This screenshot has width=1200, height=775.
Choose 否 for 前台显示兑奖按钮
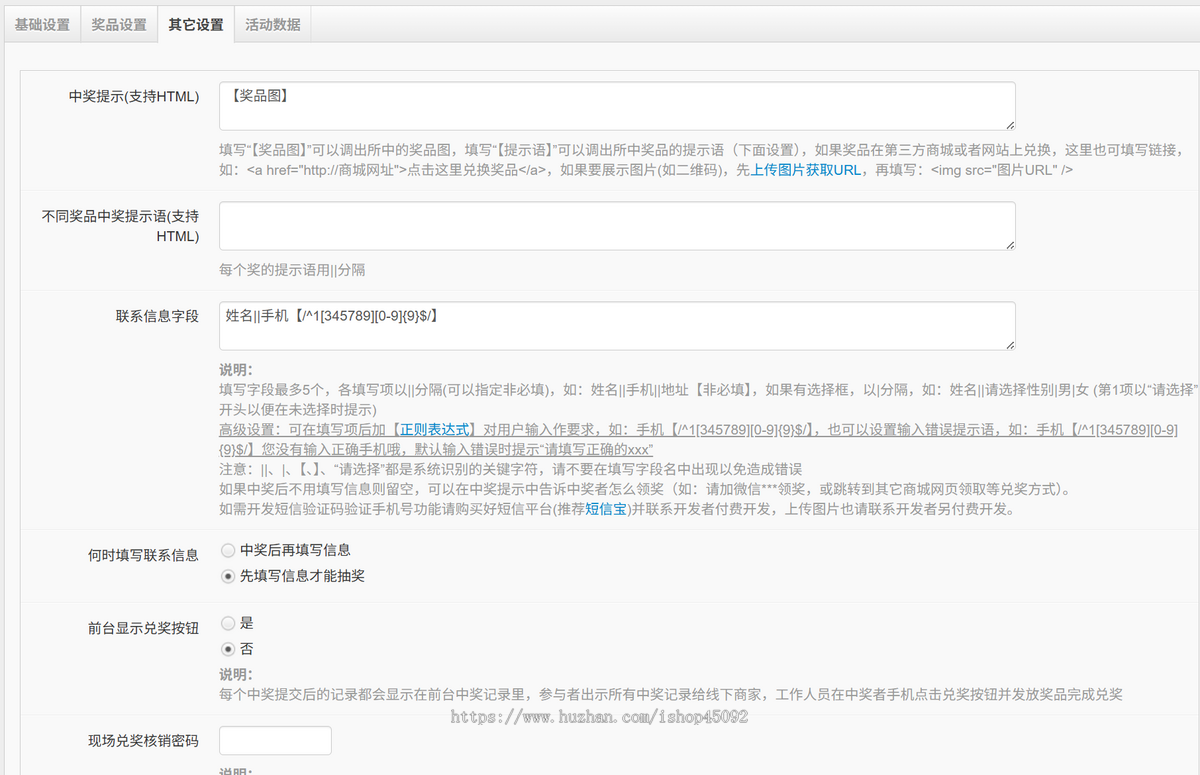click(x=228, y=648)
